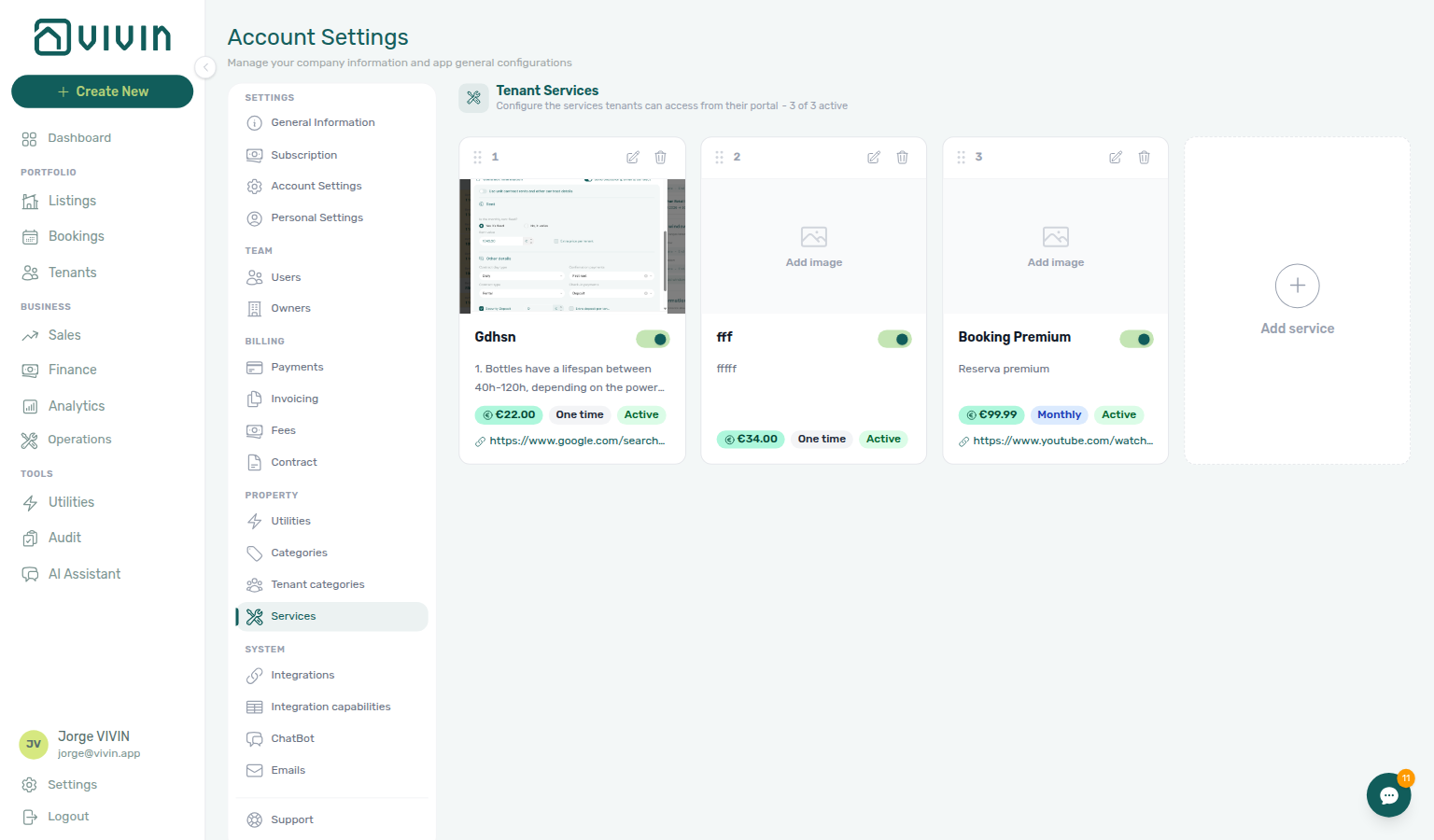
Task: Click the Account Settings gear icon
Action: pos(254,187)
